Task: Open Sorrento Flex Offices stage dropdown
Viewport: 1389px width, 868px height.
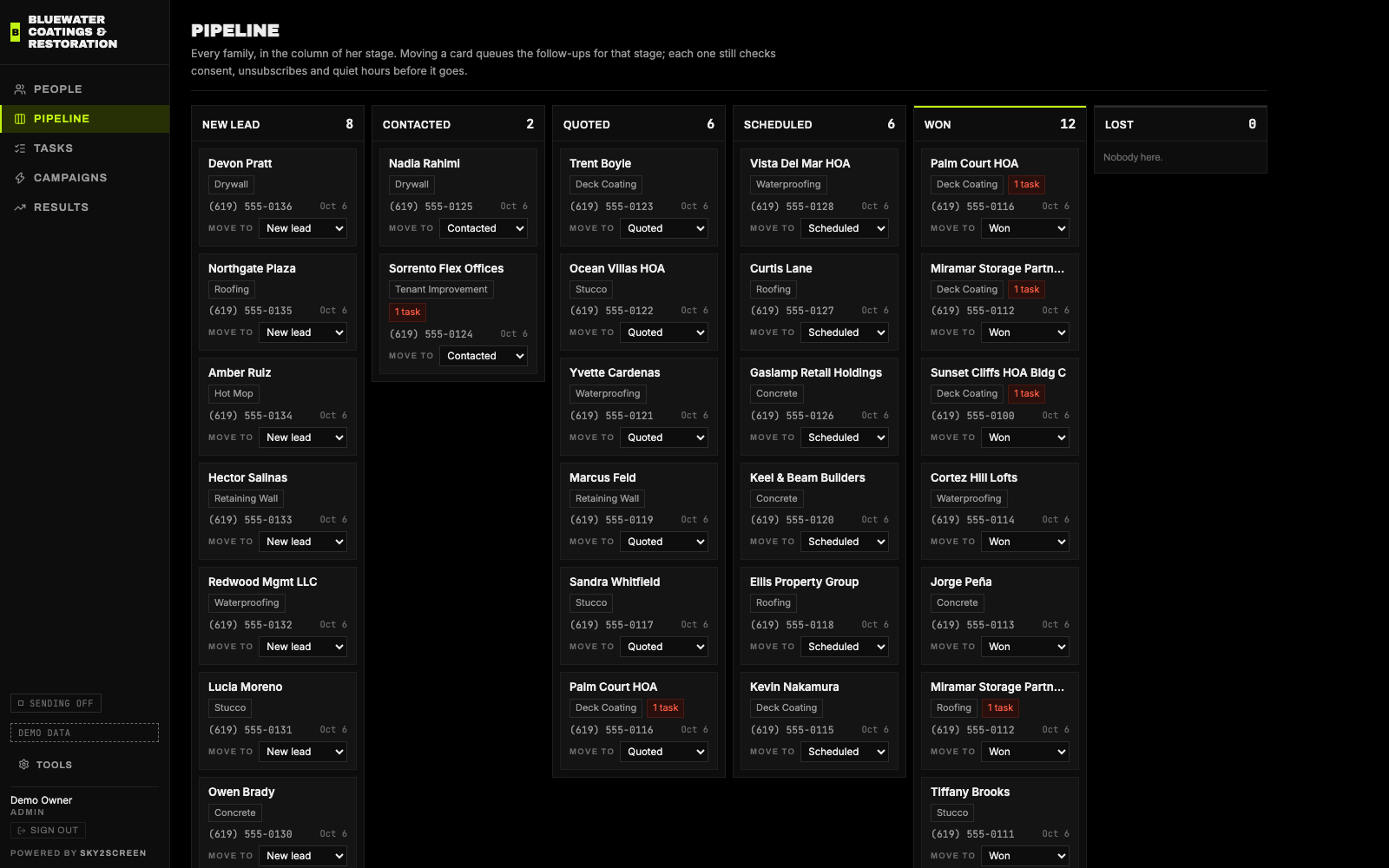Action: click(484, 356)
